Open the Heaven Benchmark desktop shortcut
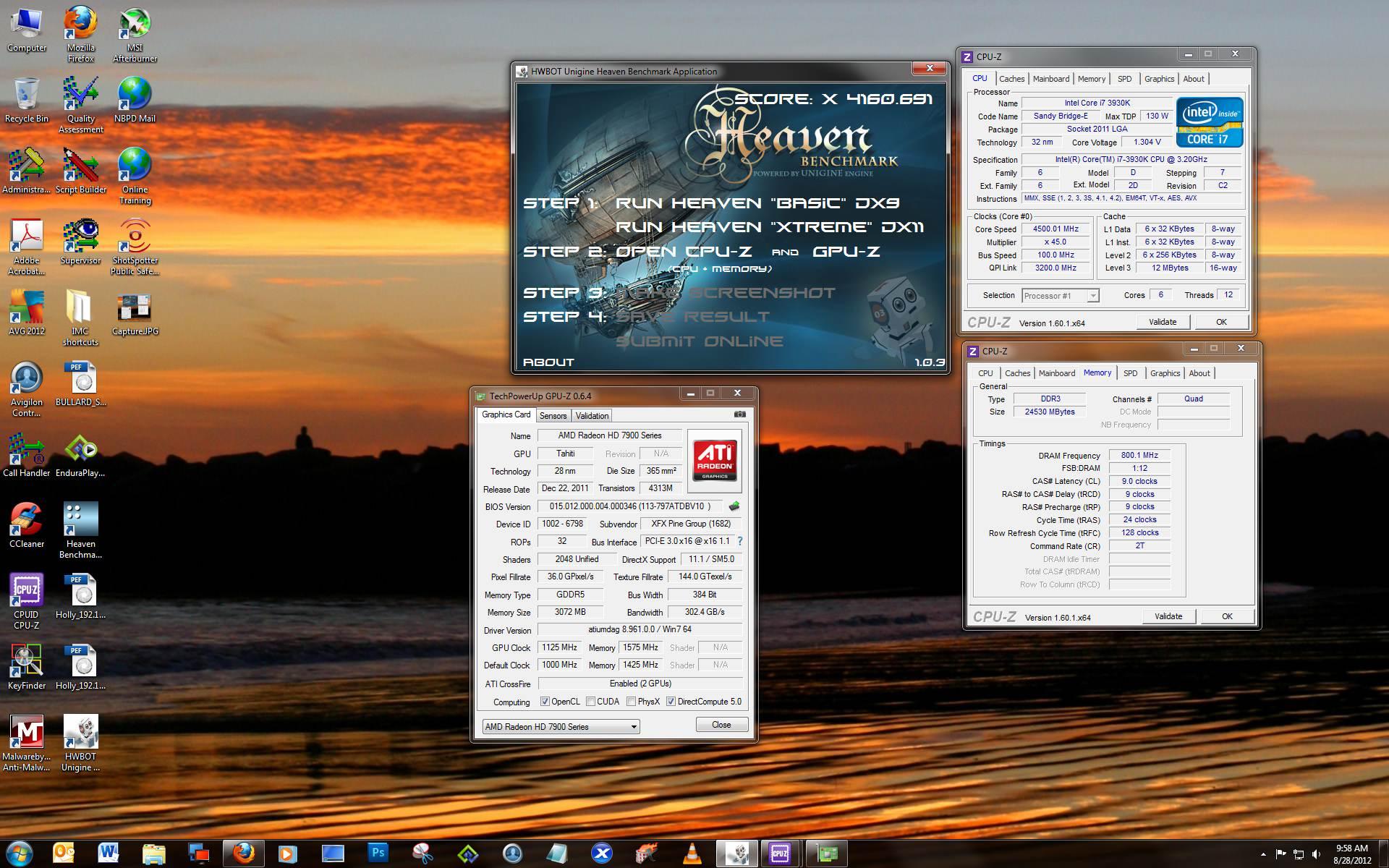 80,530
